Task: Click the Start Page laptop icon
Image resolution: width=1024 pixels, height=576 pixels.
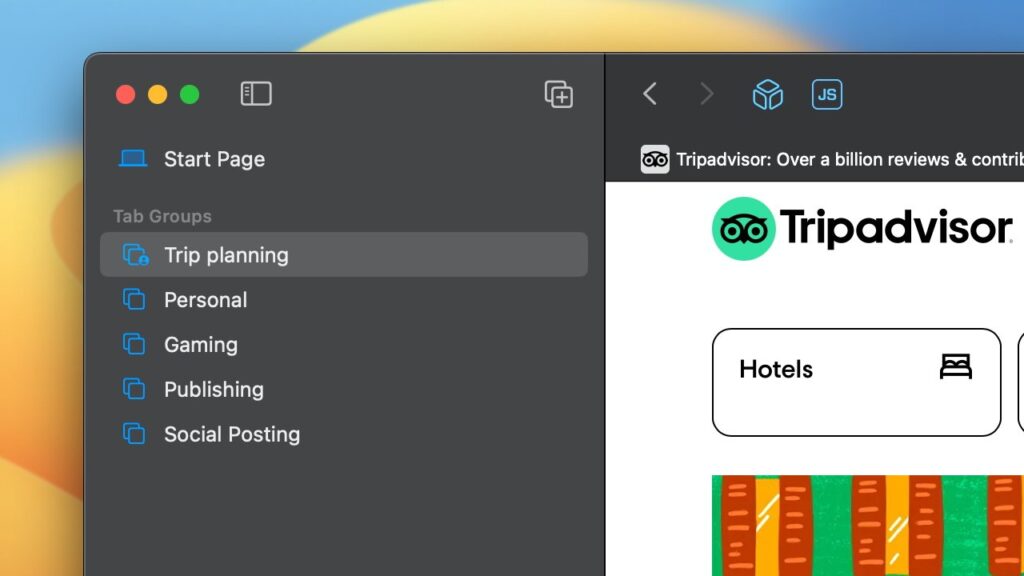Action: (133, 159)
